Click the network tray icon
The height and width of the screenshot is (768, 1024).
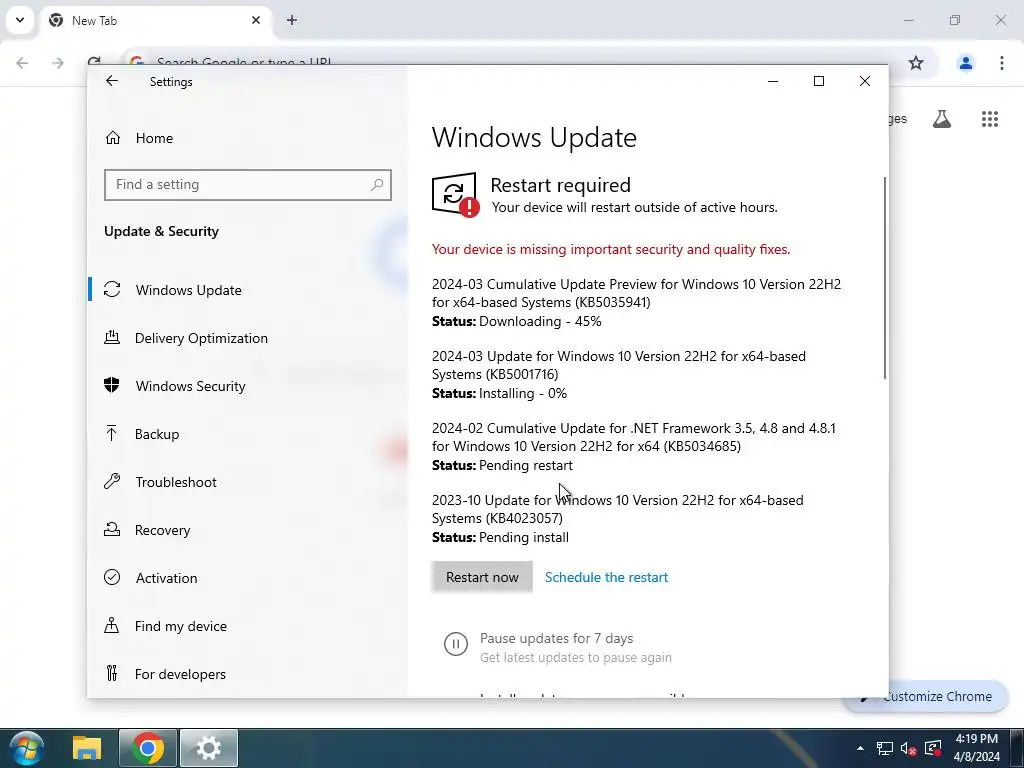pos(885,748)
